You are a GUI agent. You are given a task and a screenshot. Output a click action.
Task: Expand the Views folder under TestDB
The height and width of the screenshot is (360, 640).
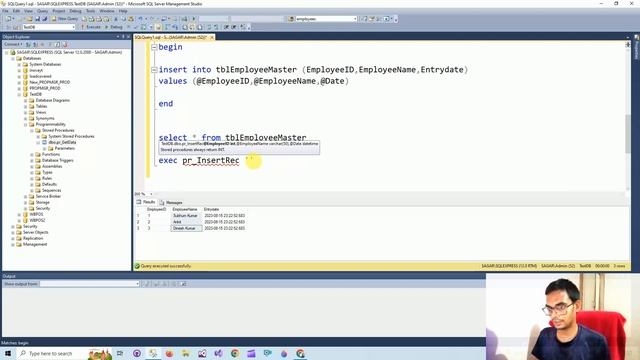[25, 112]
